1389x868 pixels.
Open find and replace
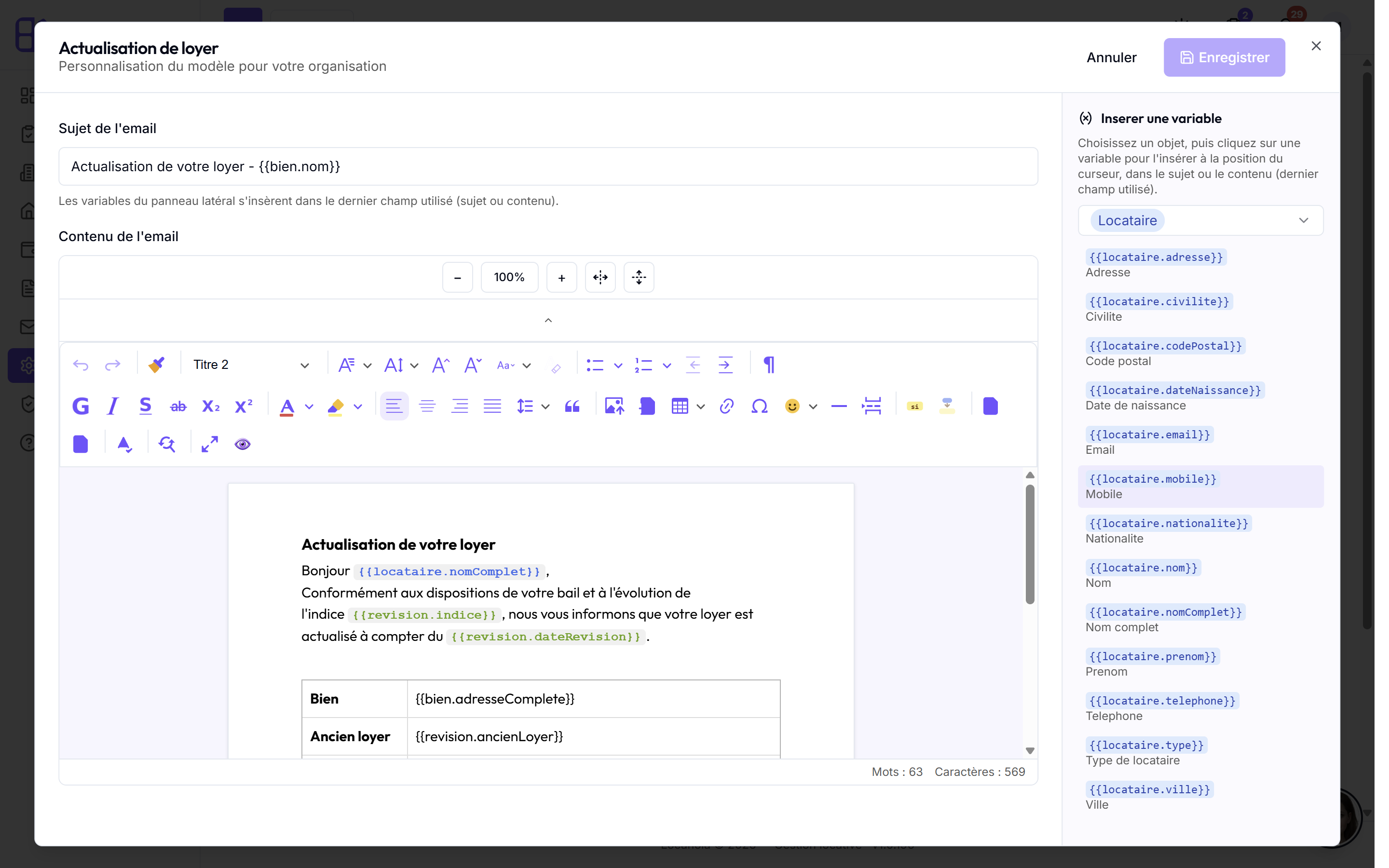pos(167,444)
